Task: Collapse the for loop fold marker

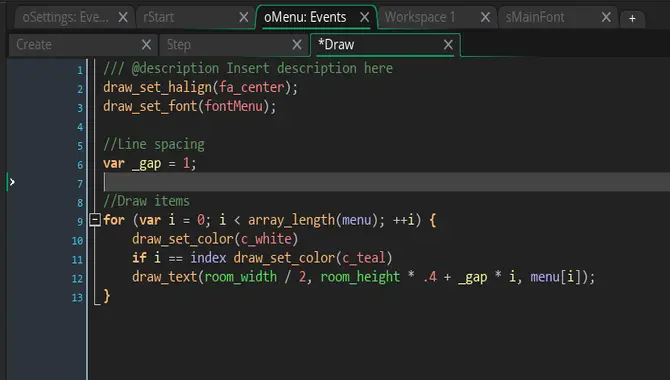Action: [x=95, y=220]
